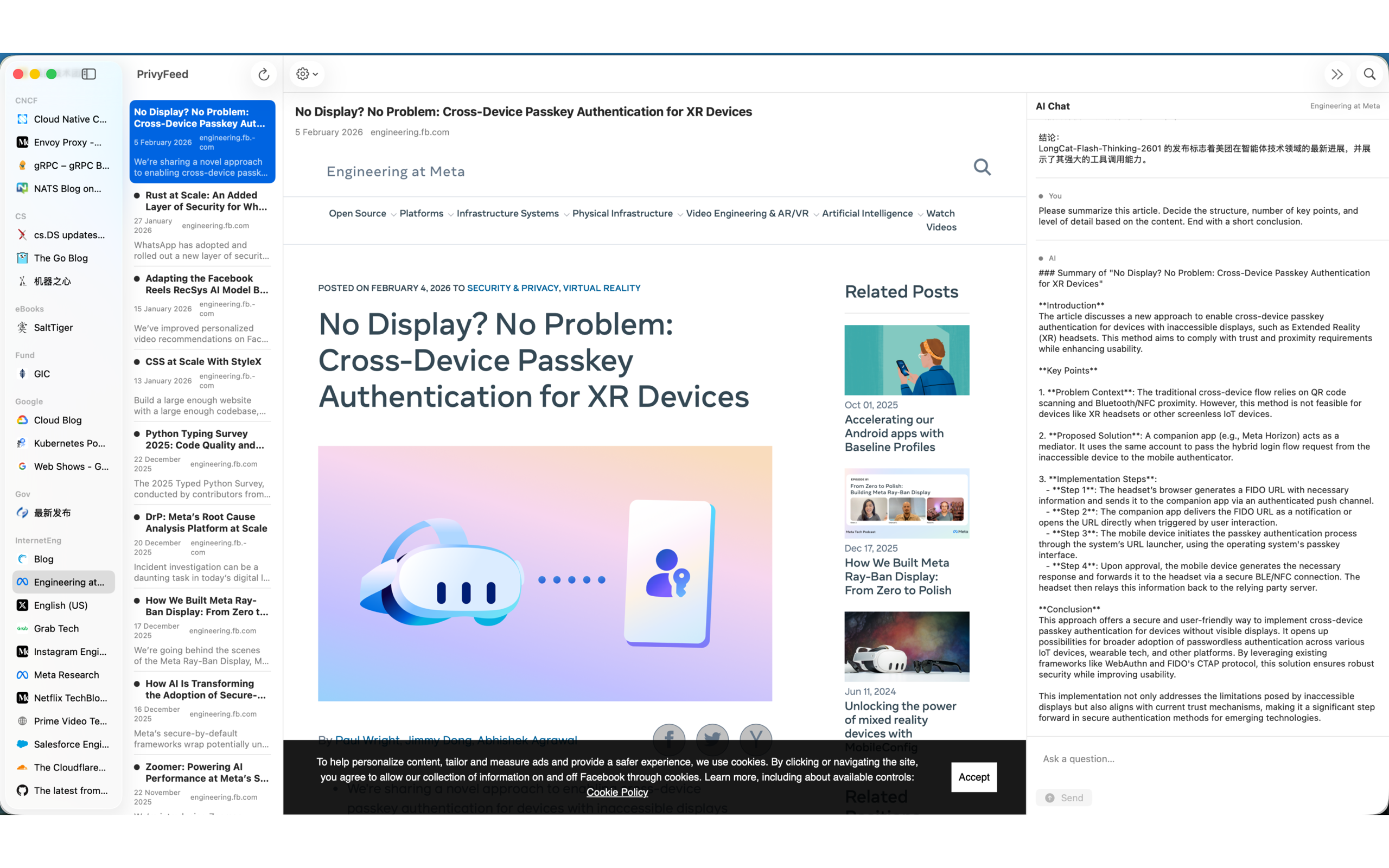Open the Platforms menu item

coord(421,214)
